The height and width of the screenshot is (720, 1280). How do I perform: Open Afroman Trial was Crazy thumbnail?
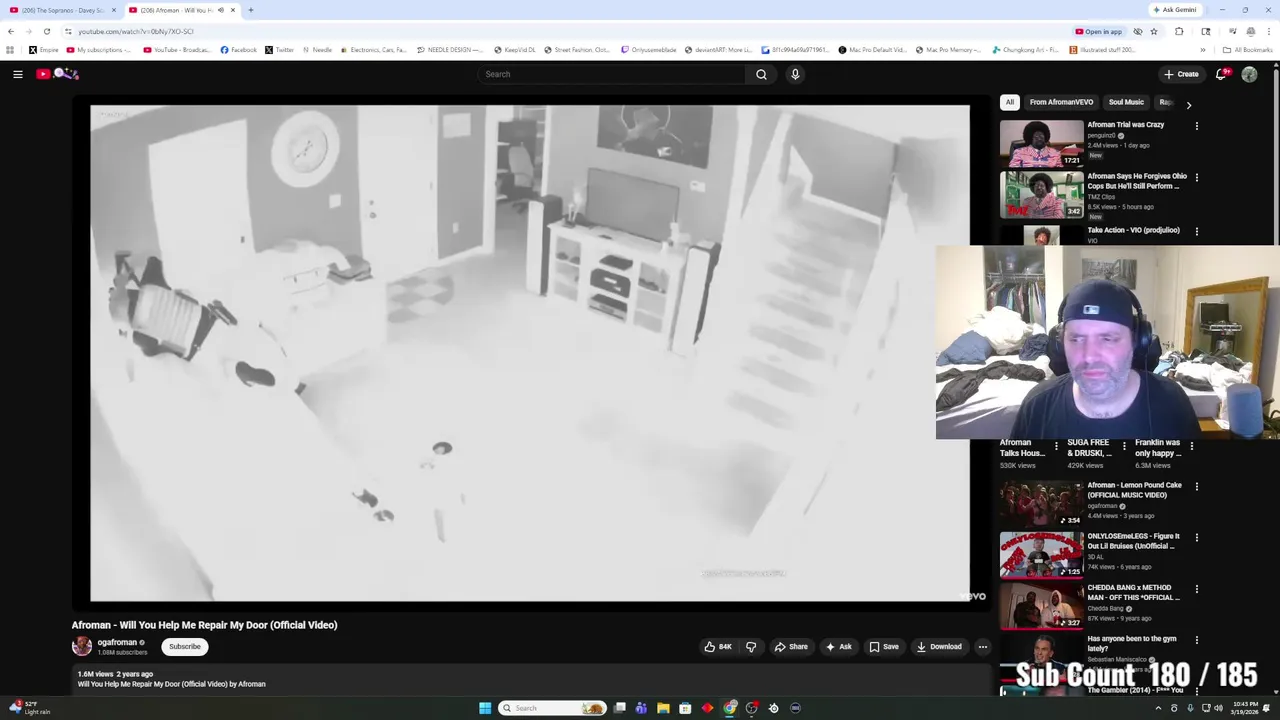click(x=1041, y=143)
